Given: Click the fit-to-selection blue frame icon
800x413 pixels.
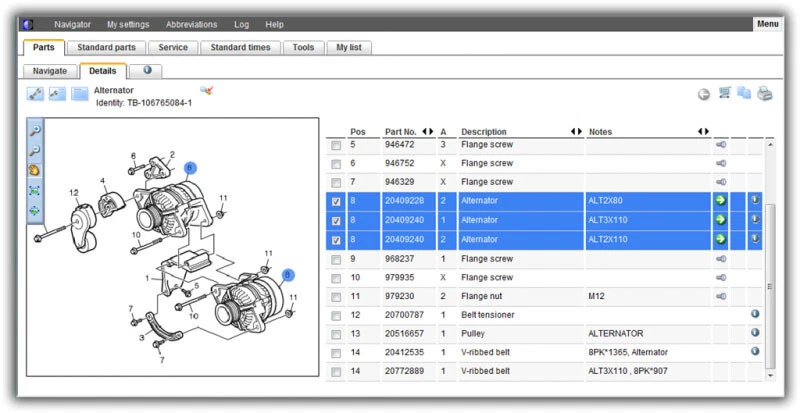Looking at the screenshot, I should pos(35,190).
